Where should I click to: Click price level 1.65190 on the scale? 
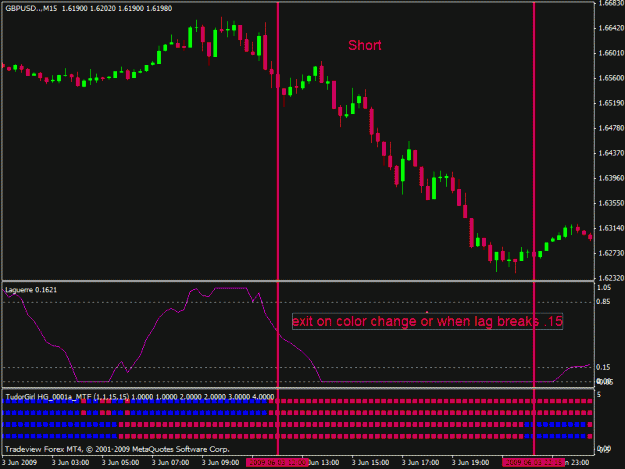pos(611,103)
